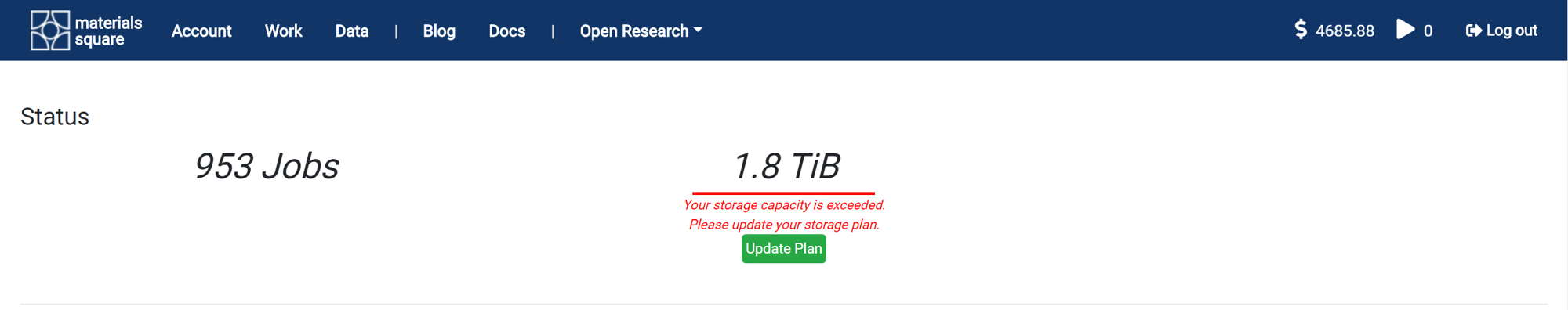Click the play triangle running-jobs icon
Screen dimensions: 1568x310
1406,30
